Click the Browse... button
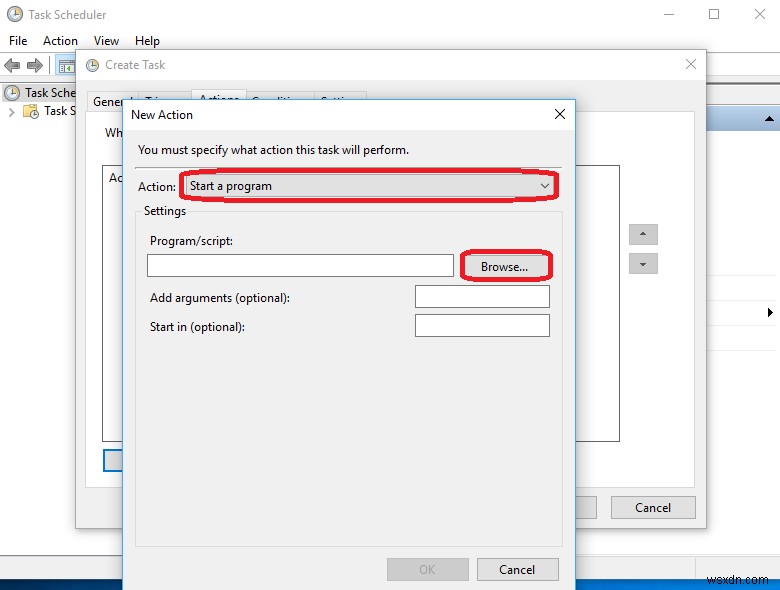780x590 pixels. point(505,267)
